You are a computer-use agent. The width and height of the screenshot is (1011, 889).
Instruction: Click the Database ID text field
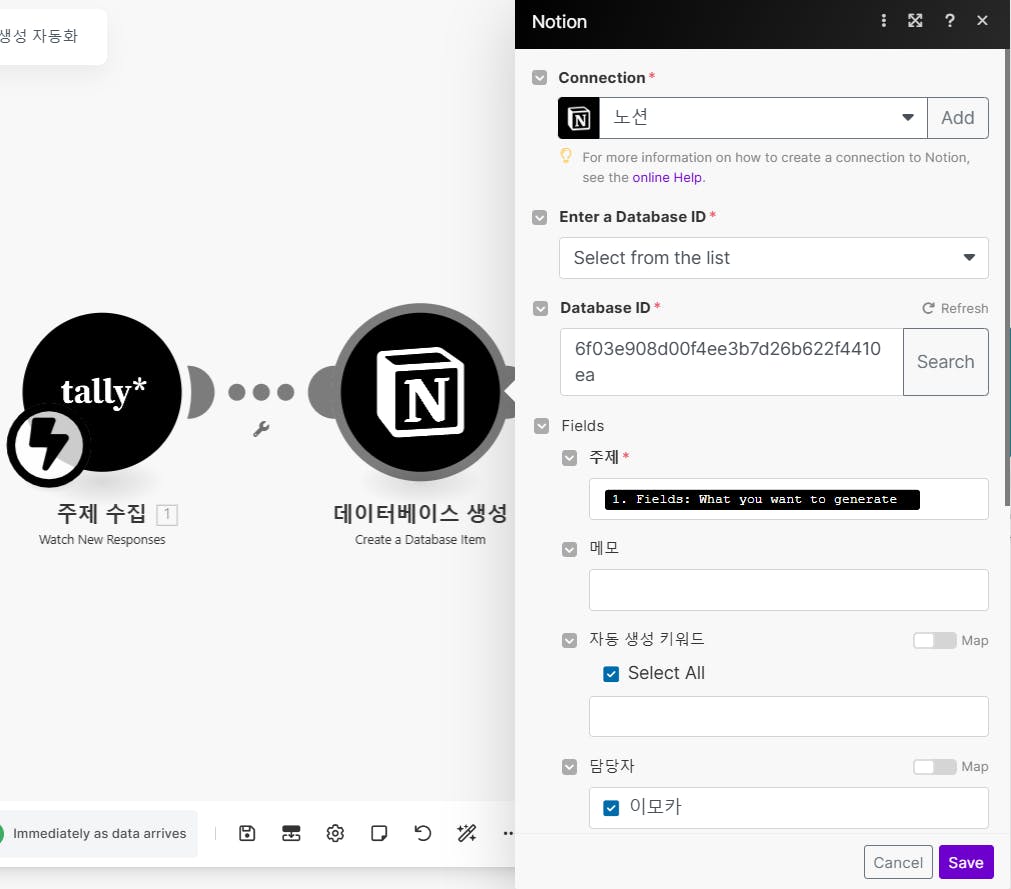[731, 362]
